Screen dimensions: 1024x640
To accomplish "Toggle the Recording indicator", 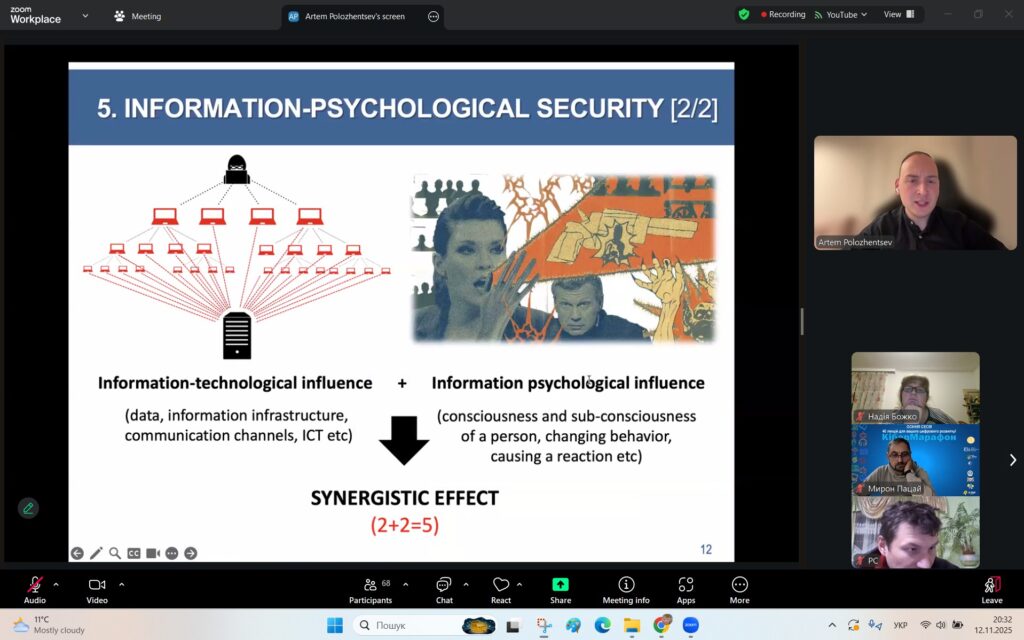I will pos(783,15).
